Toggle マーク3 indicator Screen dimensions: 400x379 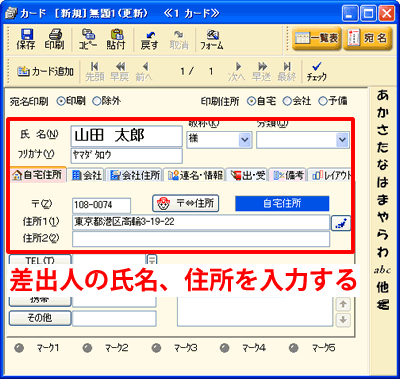point(156,348)
